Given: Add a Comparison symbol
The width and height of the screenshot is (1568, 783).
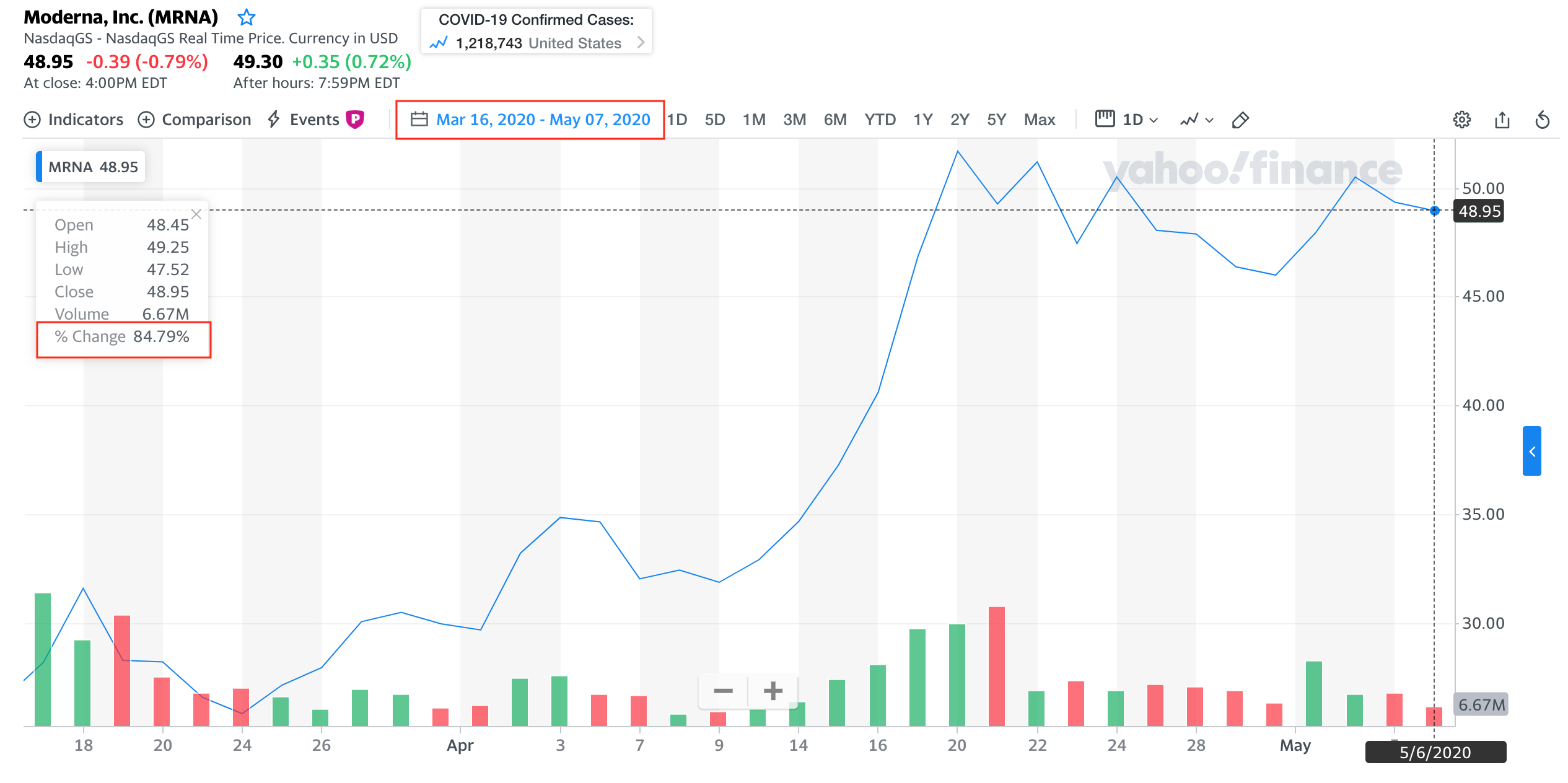Looking at the screenshot, I should (194, 120).
